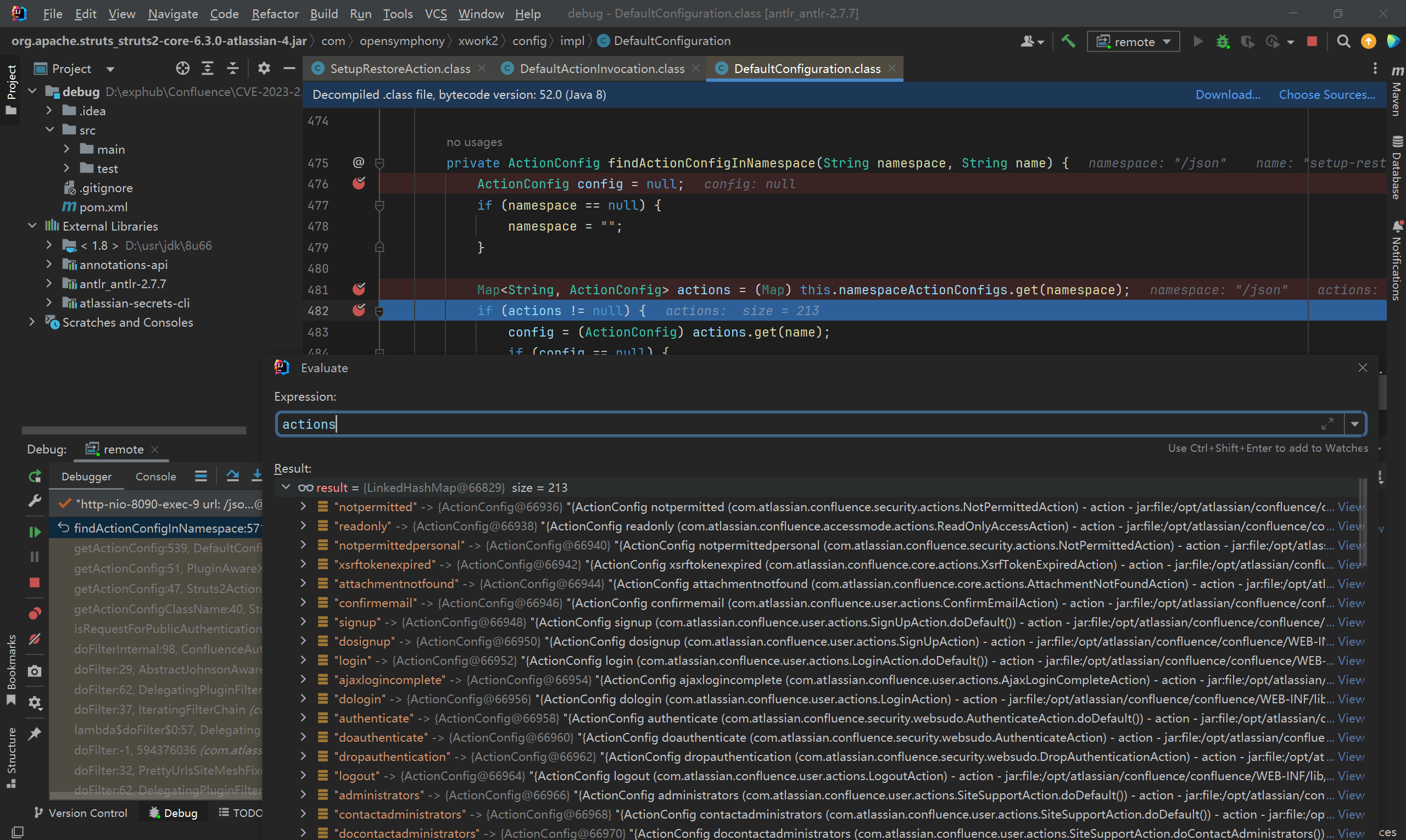Image resolution: width=1406 pixels, height=840 pixels.
Task: Click Rerun 'remote' icon in Debug panel
Action: (35, 476)
